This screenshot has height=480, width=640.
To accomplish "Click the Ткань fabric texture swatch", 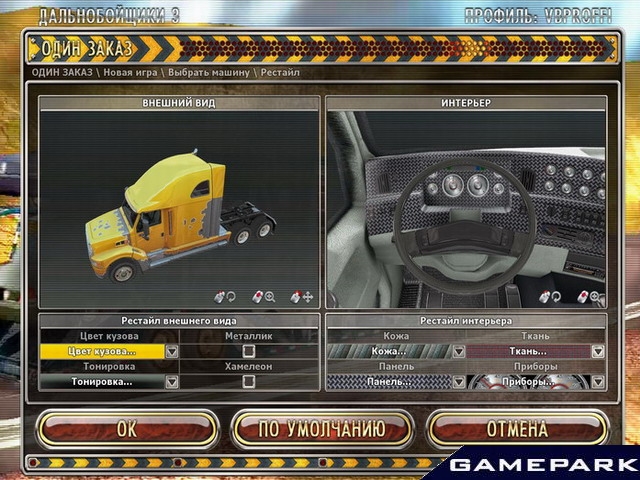I will (529, 351).
